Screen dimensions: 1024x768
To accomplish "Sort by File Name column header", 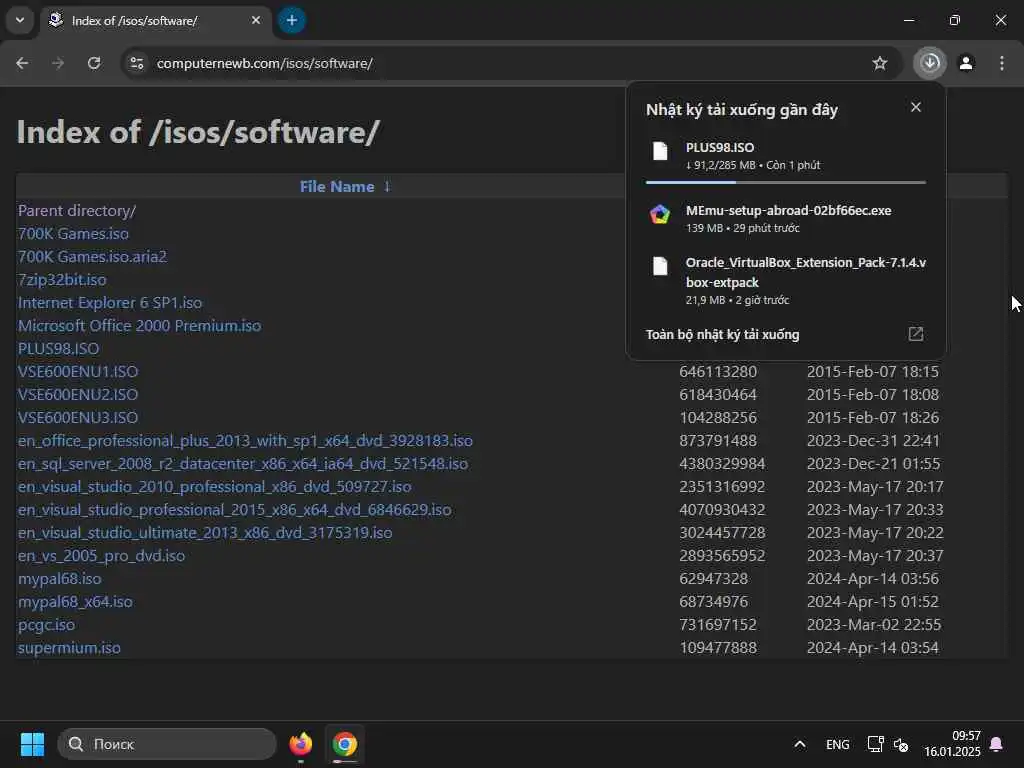I will coord(337,187).
